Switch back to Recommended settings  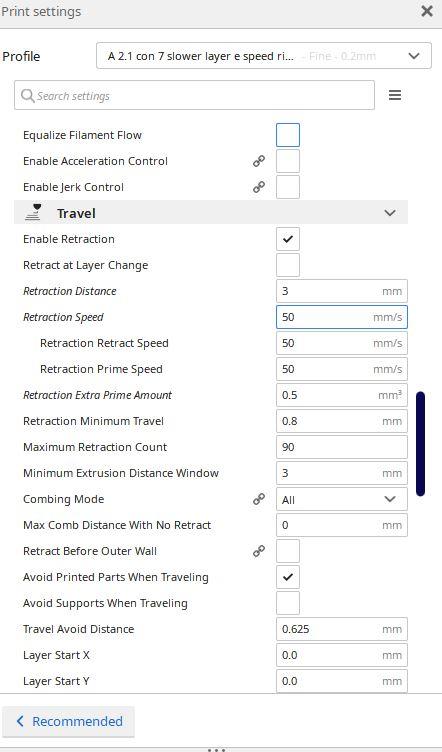69,721
